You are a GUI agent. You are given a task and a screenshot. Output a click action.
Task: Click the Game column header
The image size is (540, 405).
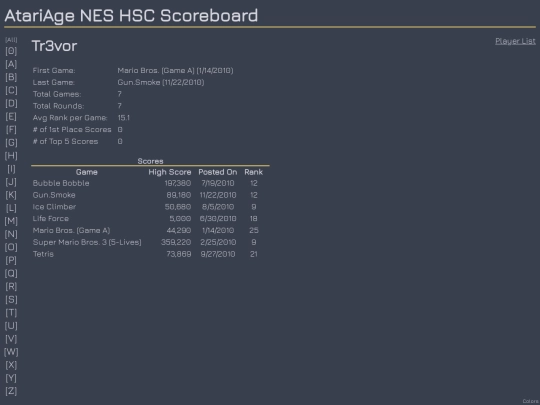87,172
